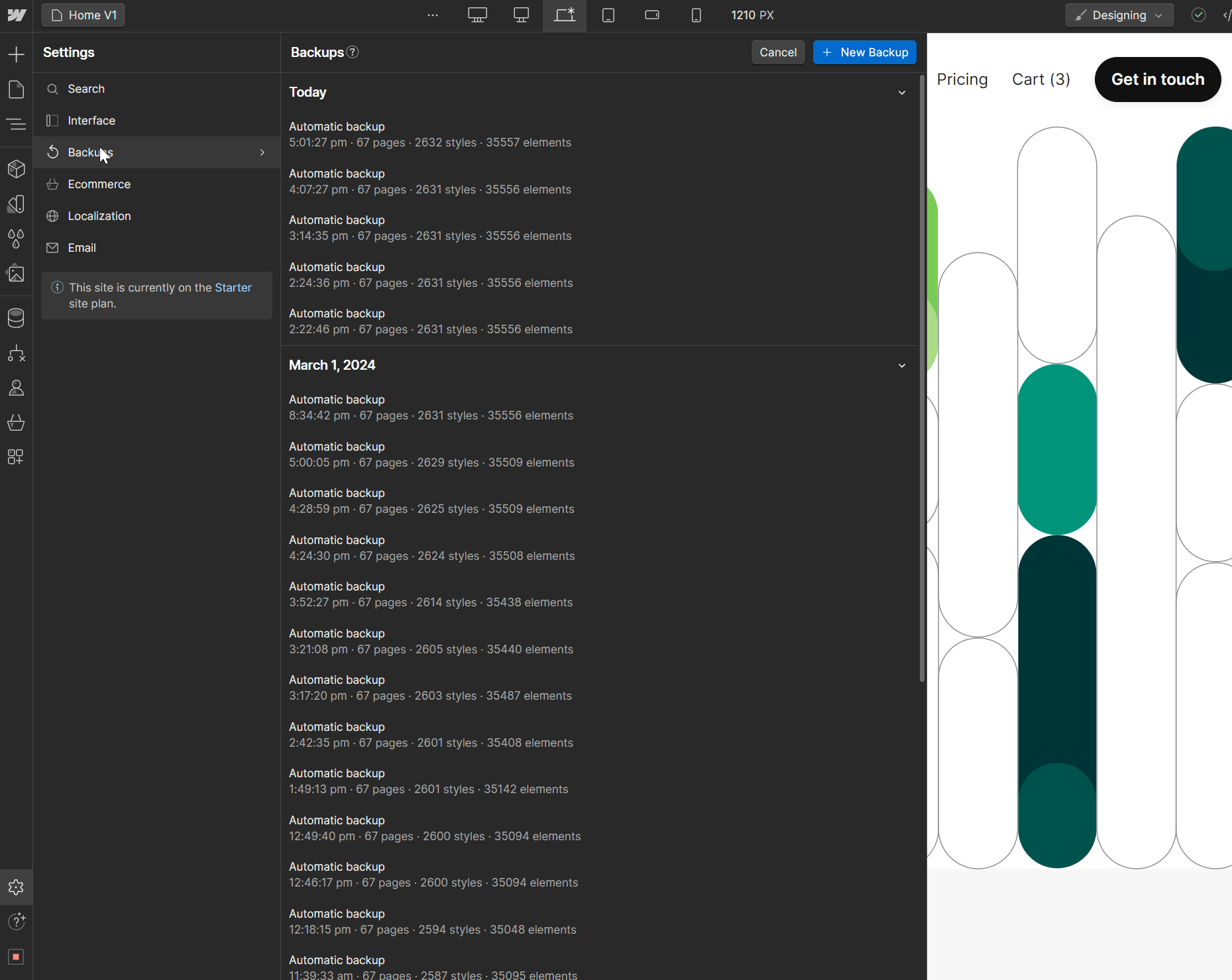This screenshot has height=980, width=1232.
Task: Select the 3:21:08 pm automatic backup
Action: [x=600, y=641]
